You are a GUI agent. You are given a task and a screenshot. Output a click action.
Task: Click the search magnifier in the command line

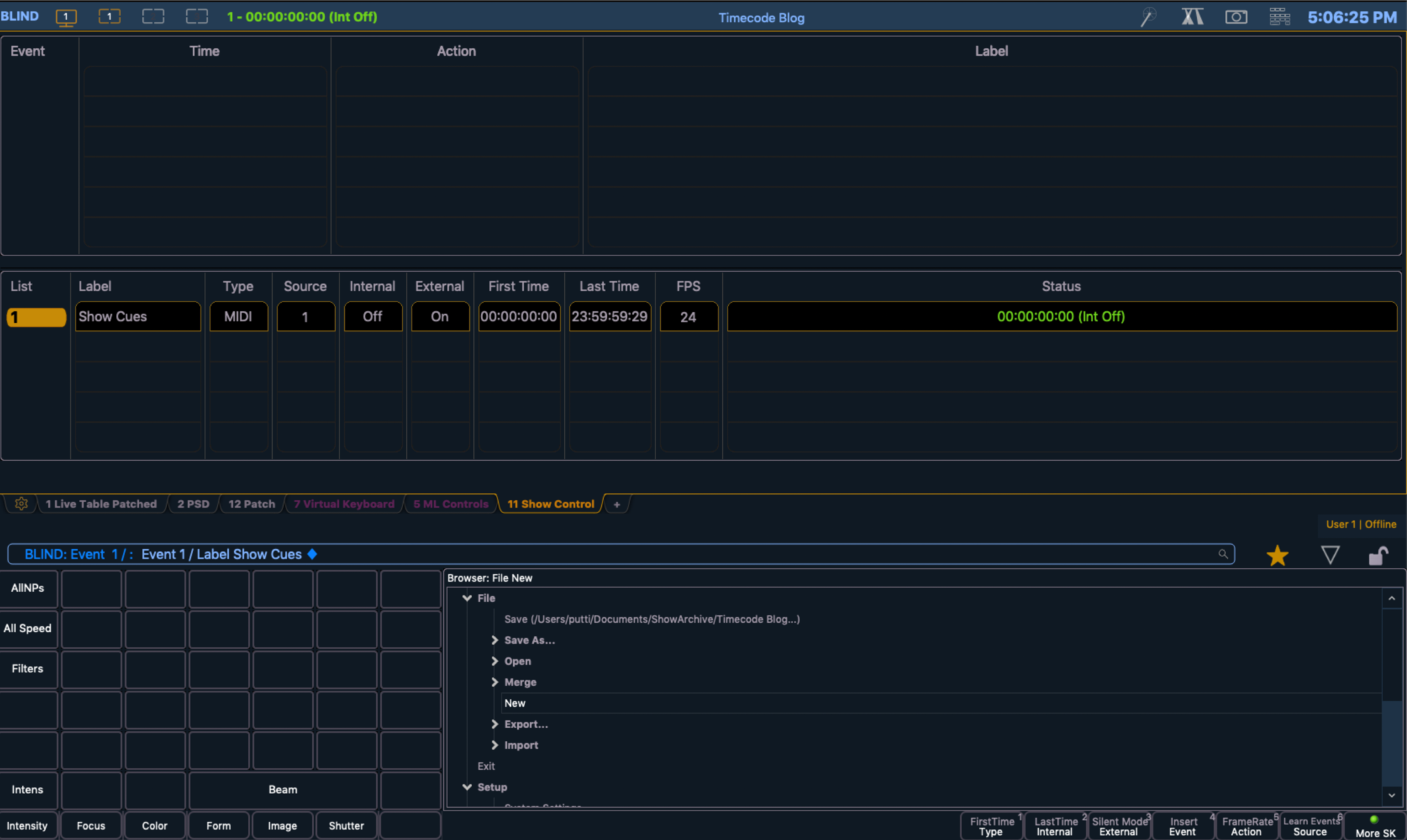1223,554
